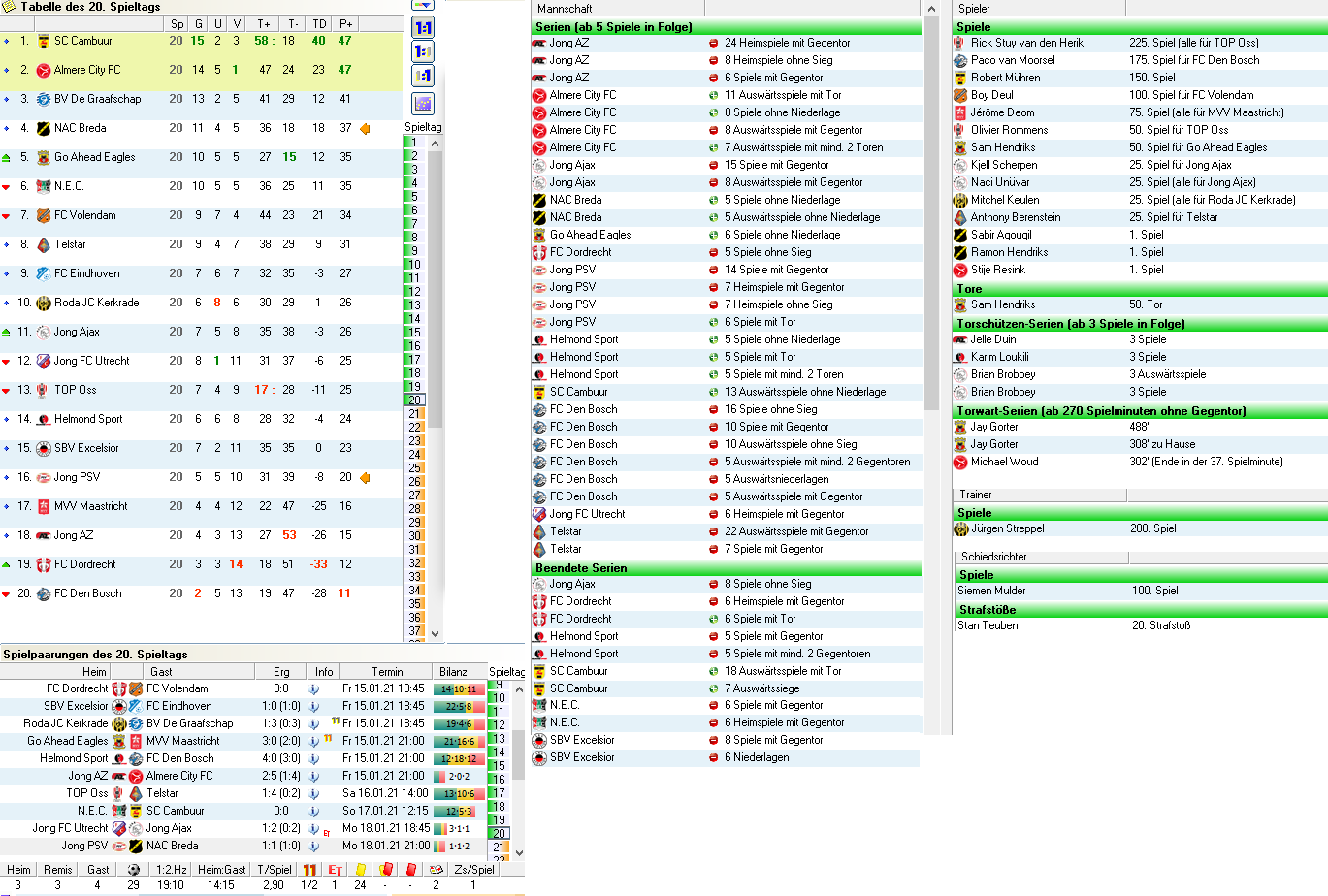Select matchday 30 in the table's Spieltag list
This screenshot has width=1328, height=896.
click(x=414, y=535)
